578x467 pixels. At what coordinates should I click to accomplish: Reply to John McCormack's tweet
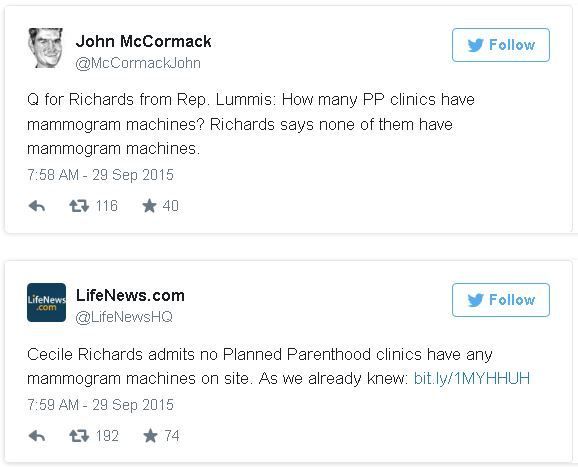click(x=37, y=206)
